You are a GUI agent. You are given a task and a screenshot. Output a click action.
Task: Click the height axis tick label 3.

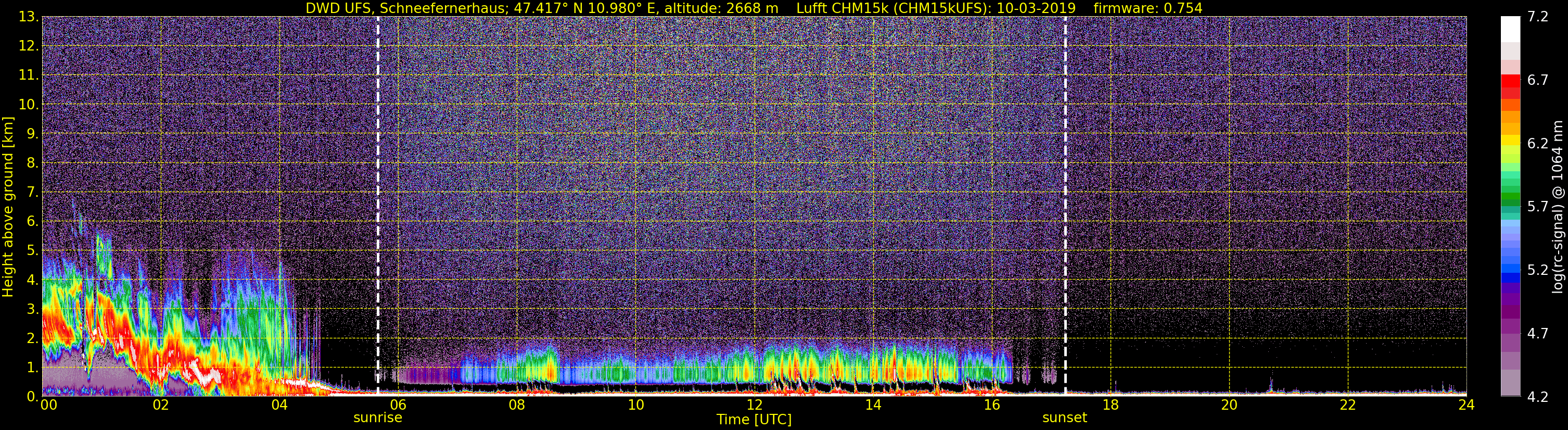pos(33,309)
